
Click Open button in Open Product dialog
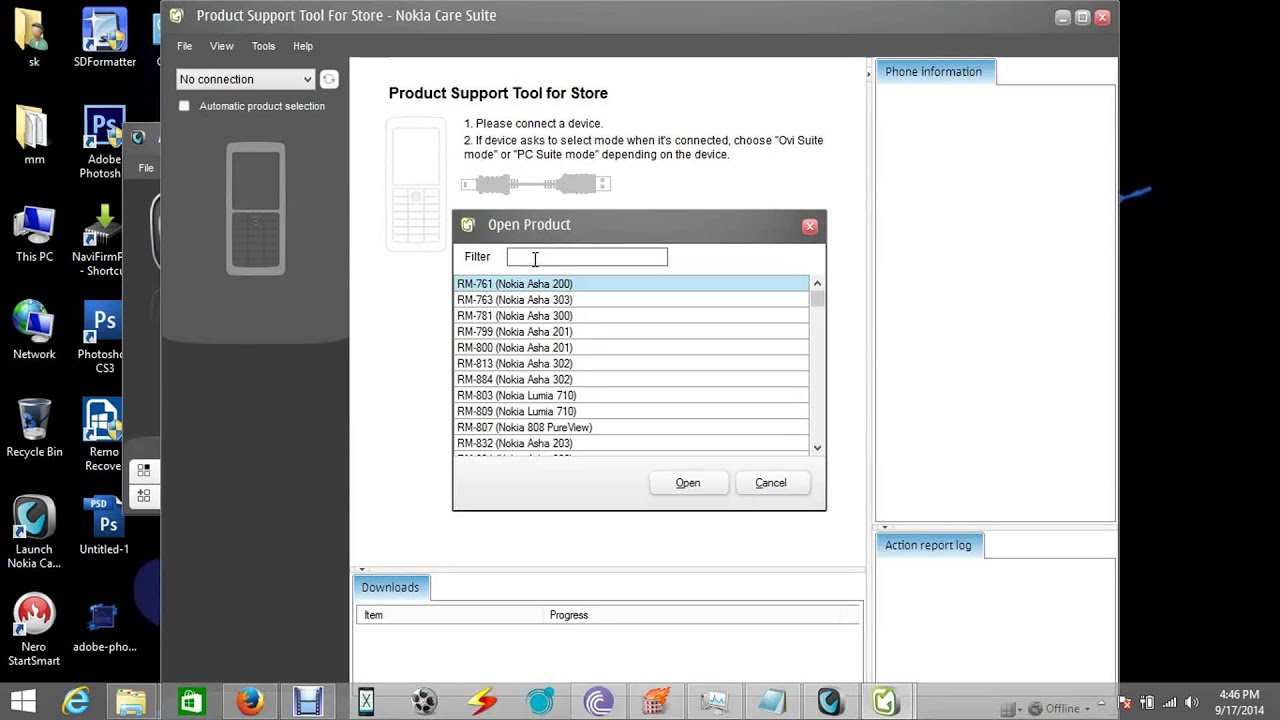pyautogui.click(x=688, y=483)
